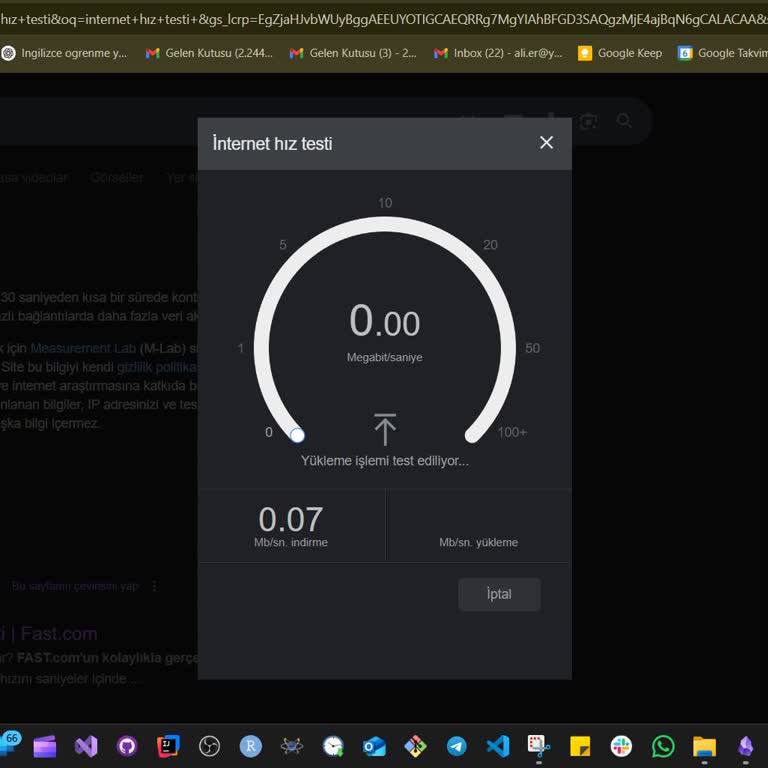Open the clock with green arrow app
This screenshot has width=768, height=768.
coord(334,746)
